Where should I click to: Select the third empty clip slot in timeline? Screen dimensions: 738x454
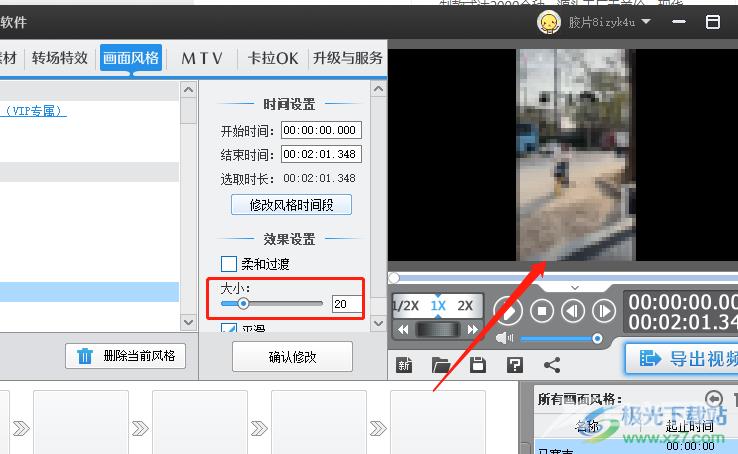click(x=319, y=422)
